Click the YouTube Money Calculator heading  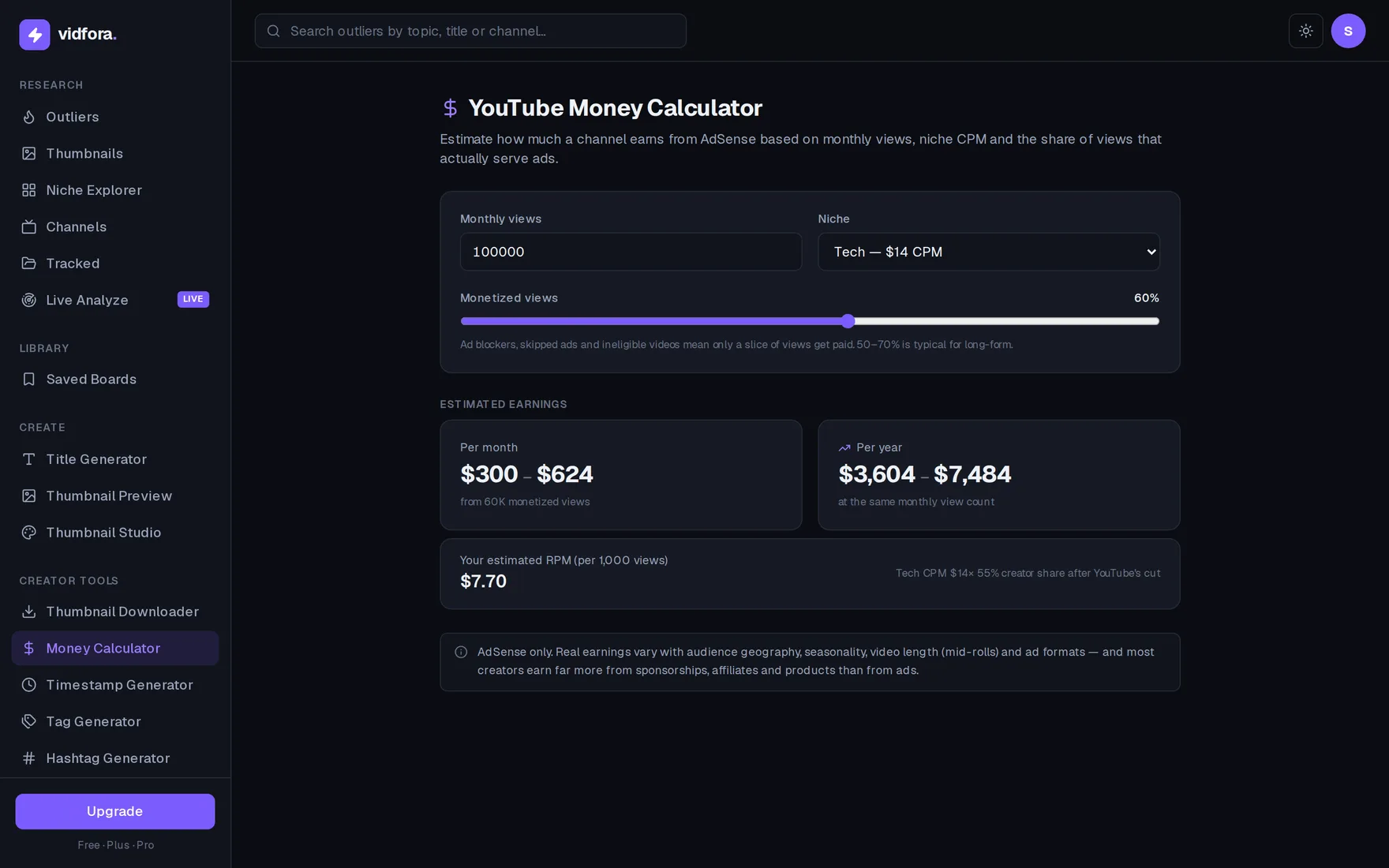click(616, 108)
